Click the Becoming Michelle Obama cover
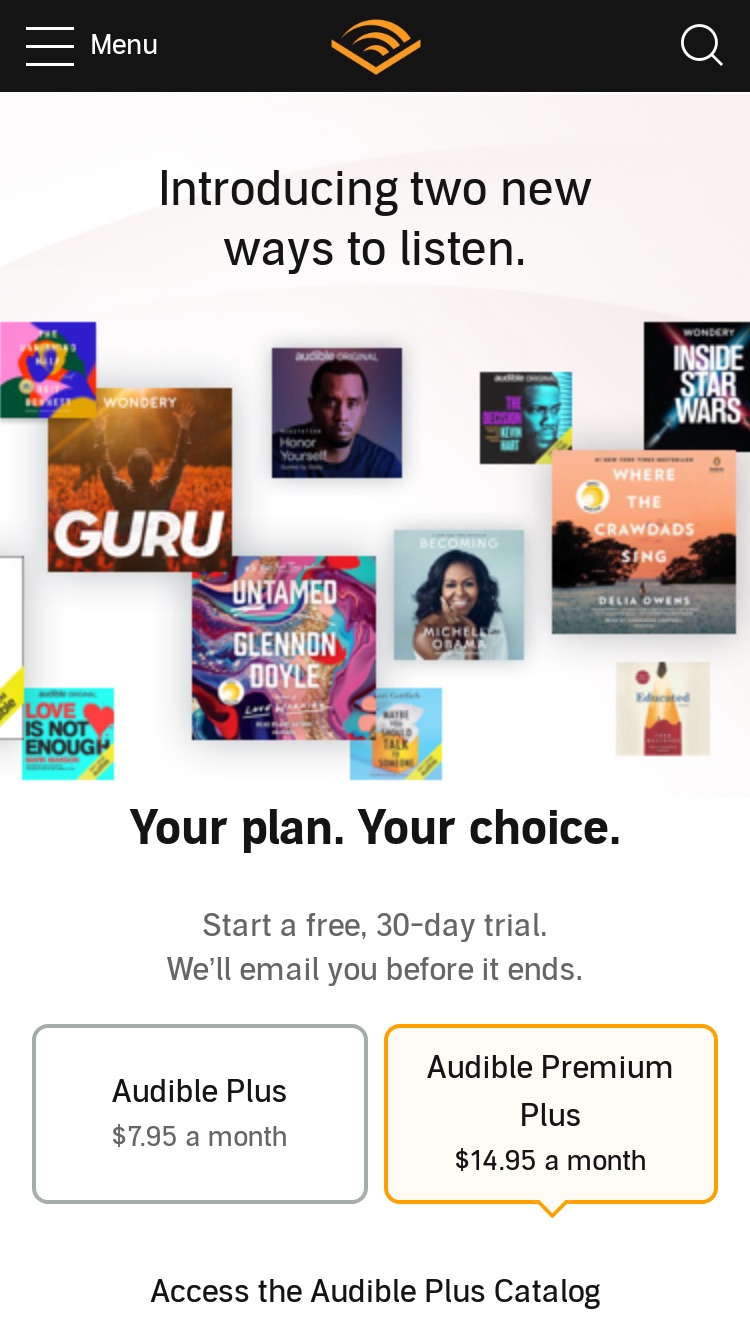The image size is (750, 1334). click(459, 594)
